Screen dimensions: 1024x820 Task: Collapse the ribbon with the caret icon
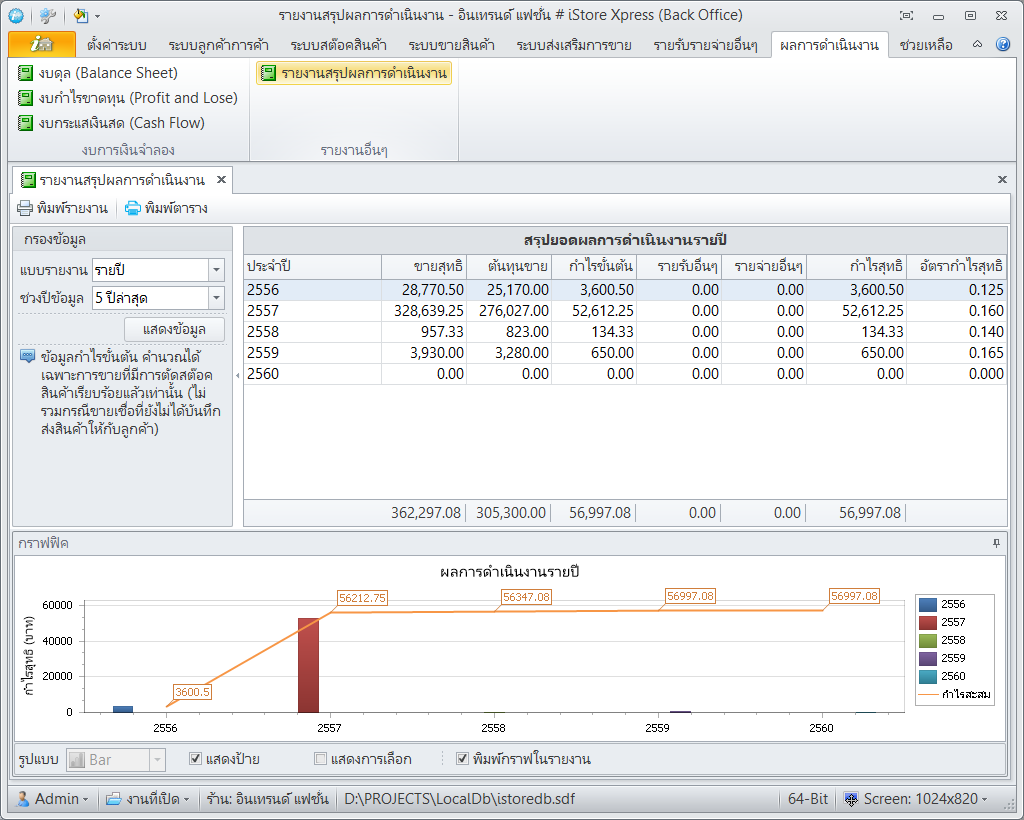(977, 44)
